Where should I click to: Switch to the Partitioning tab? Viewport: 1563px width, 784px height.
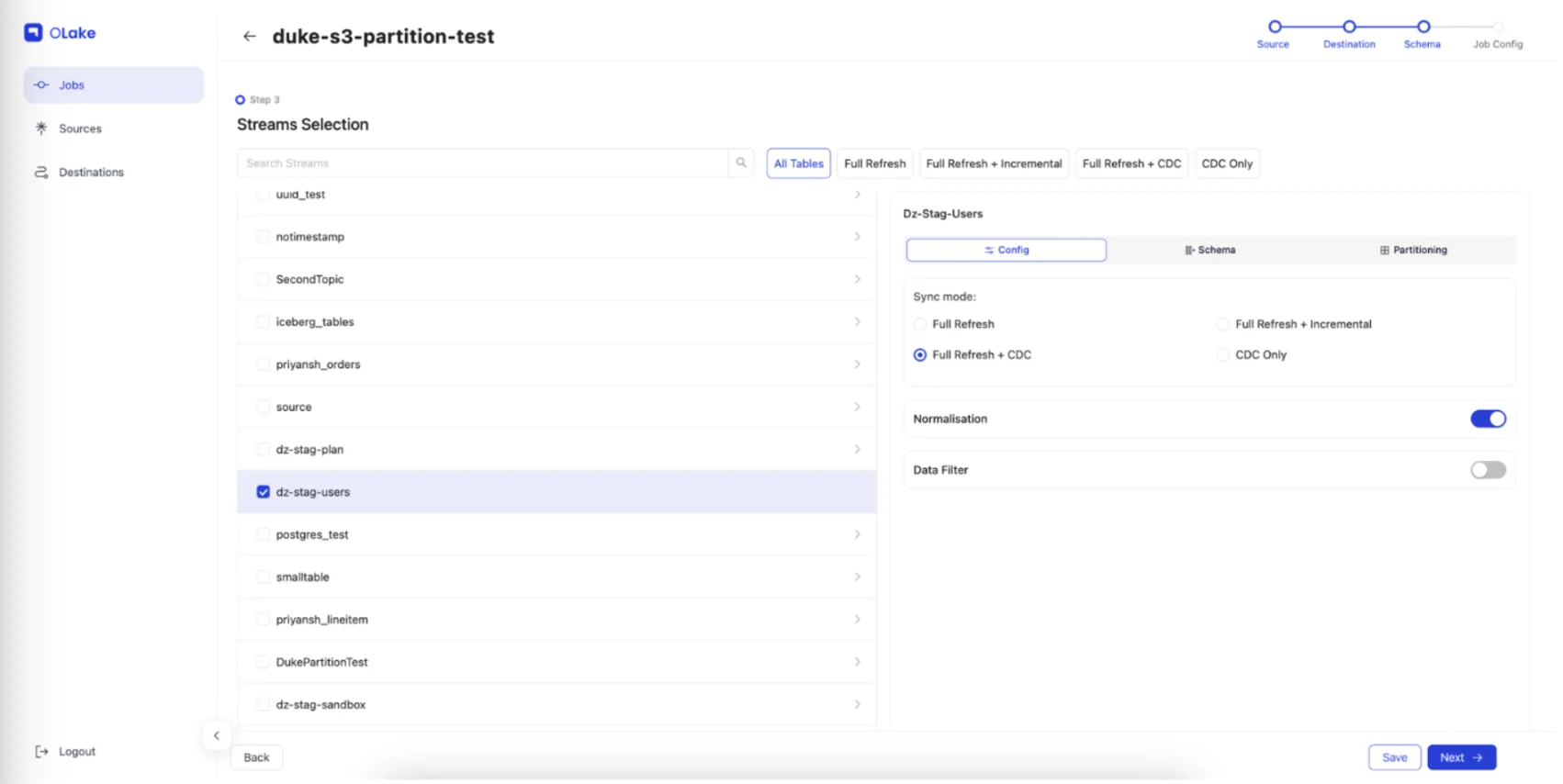pyautogui.click(x=1412, y=250)
